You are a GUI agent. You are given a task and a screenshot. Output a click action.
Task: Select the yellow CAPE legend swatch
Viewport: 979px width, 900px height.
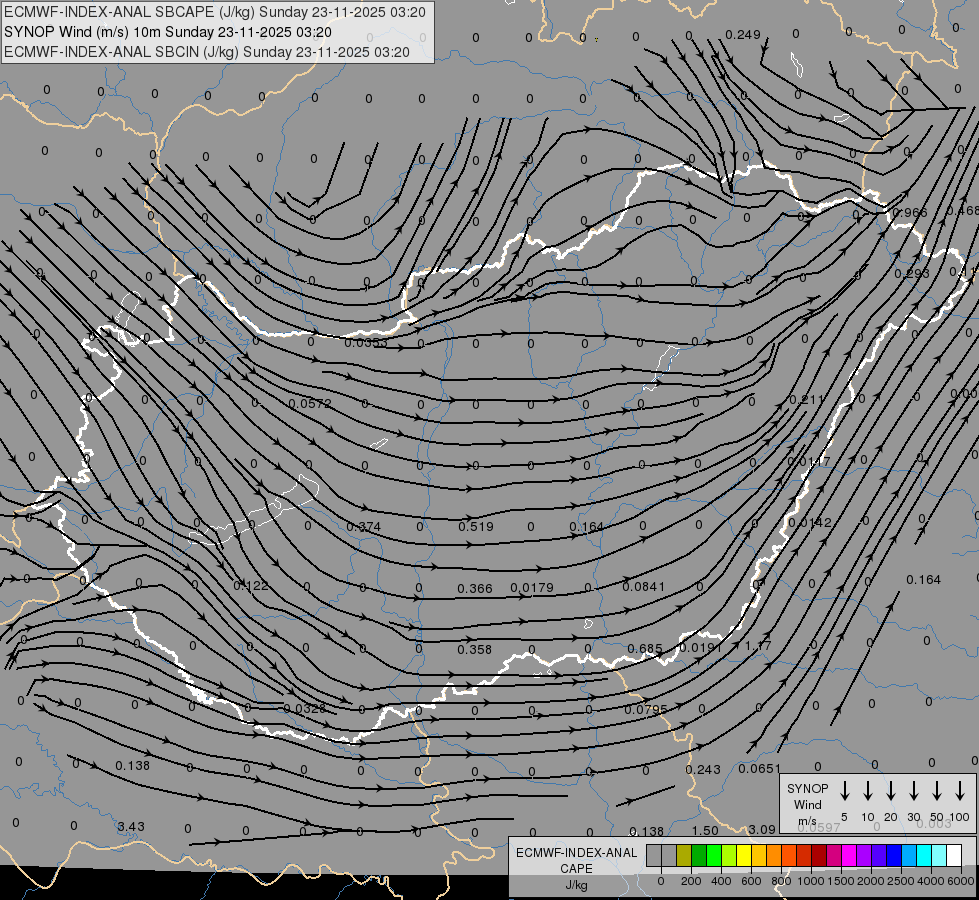pyautogui.click(x=744, y=855)
